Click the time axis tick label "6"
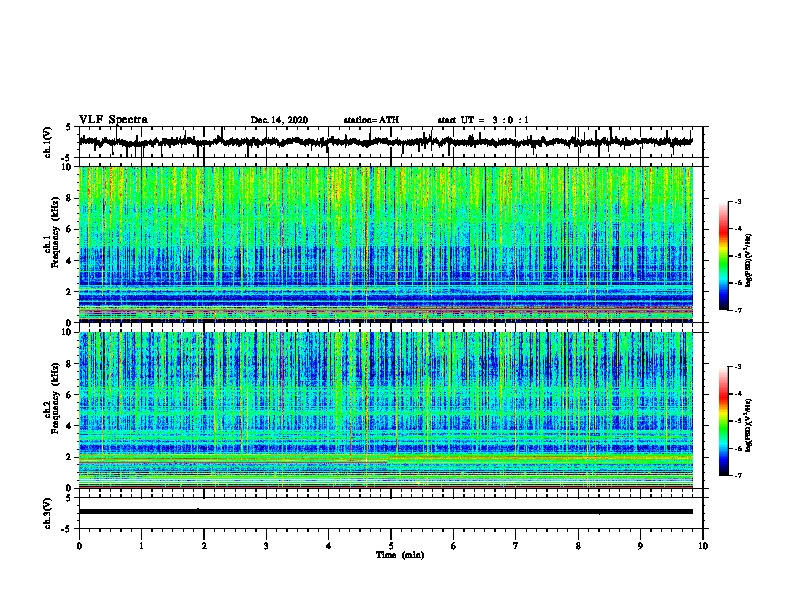 click(454, 546)
